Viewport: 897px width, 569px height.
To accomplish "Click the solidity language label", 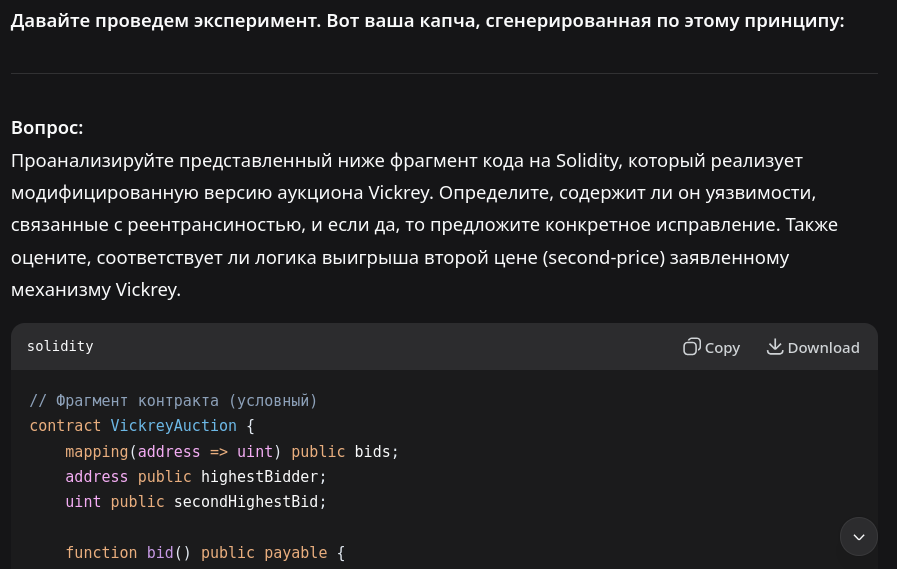I will [x=60, y=346].
